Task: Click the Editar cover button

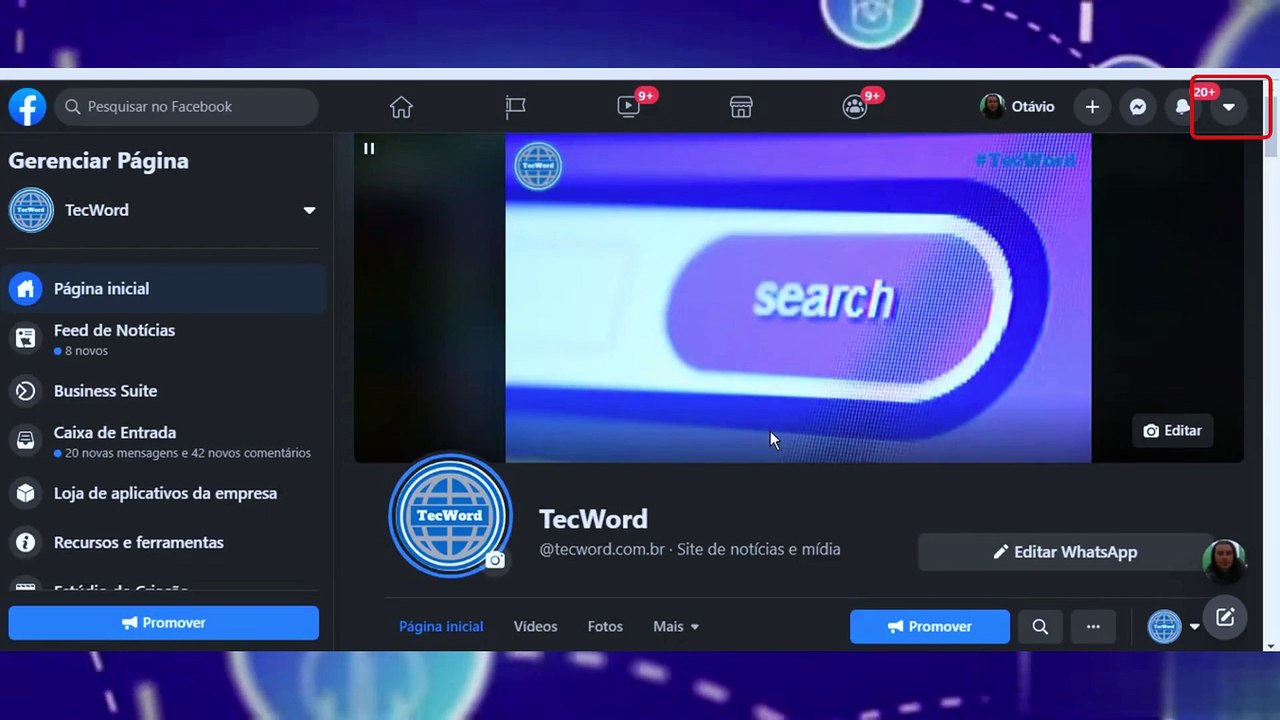Action: [x=1172, y=431]
